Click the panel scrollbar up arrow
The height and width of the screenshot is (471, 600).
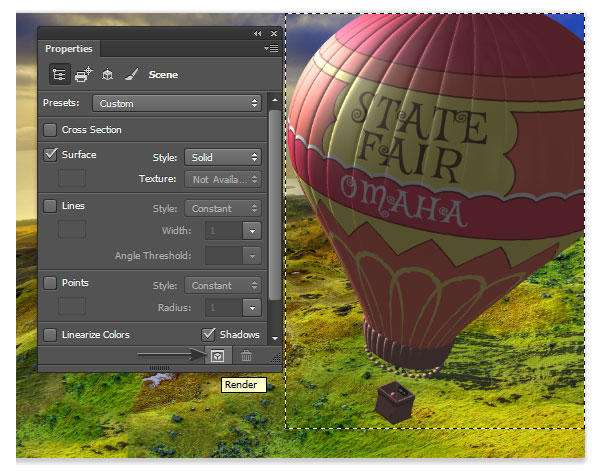pos(275,100)
